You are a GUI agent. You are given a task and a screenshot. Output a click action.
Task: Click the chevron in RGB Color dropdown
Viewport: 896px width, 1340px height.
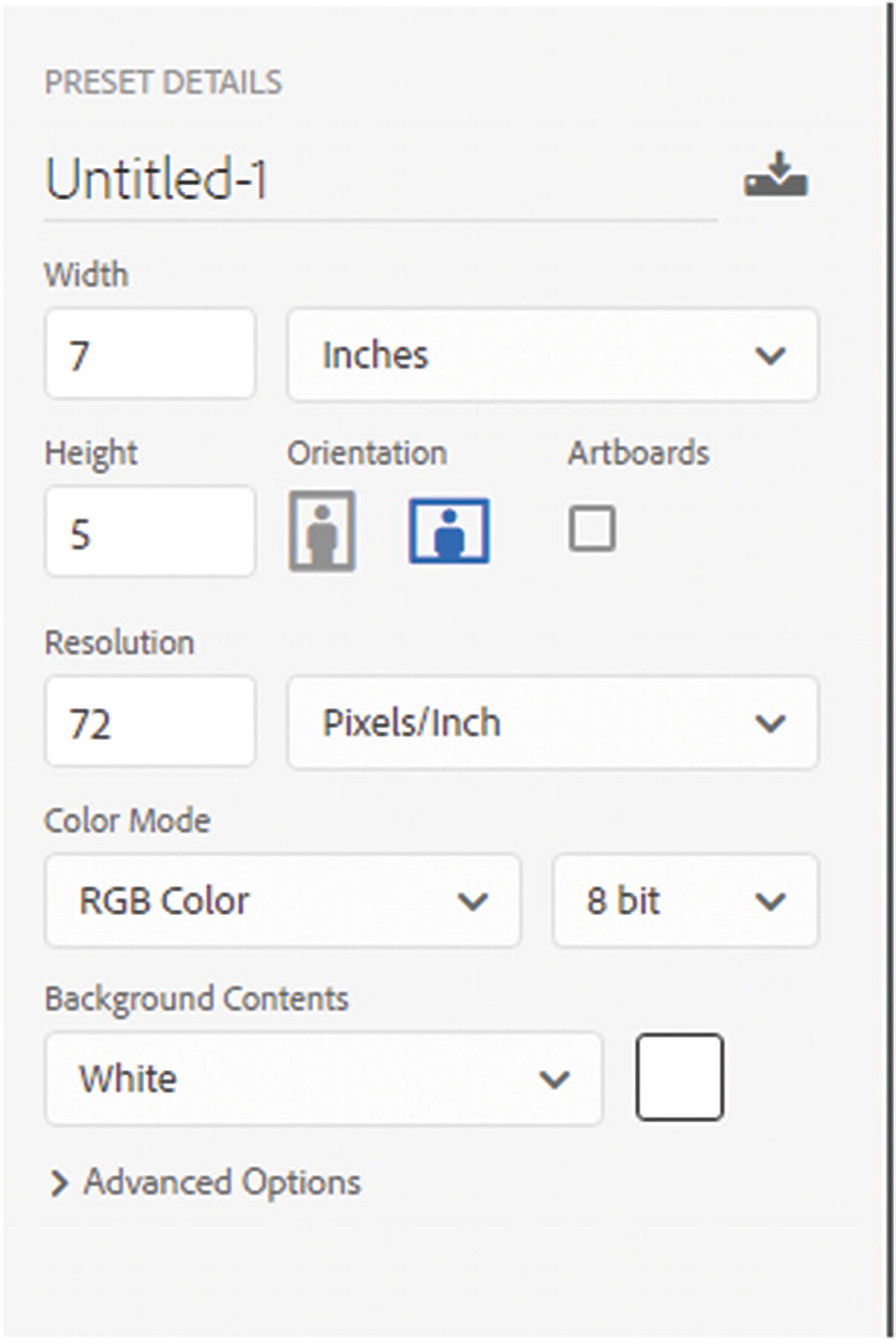[472, 902]
